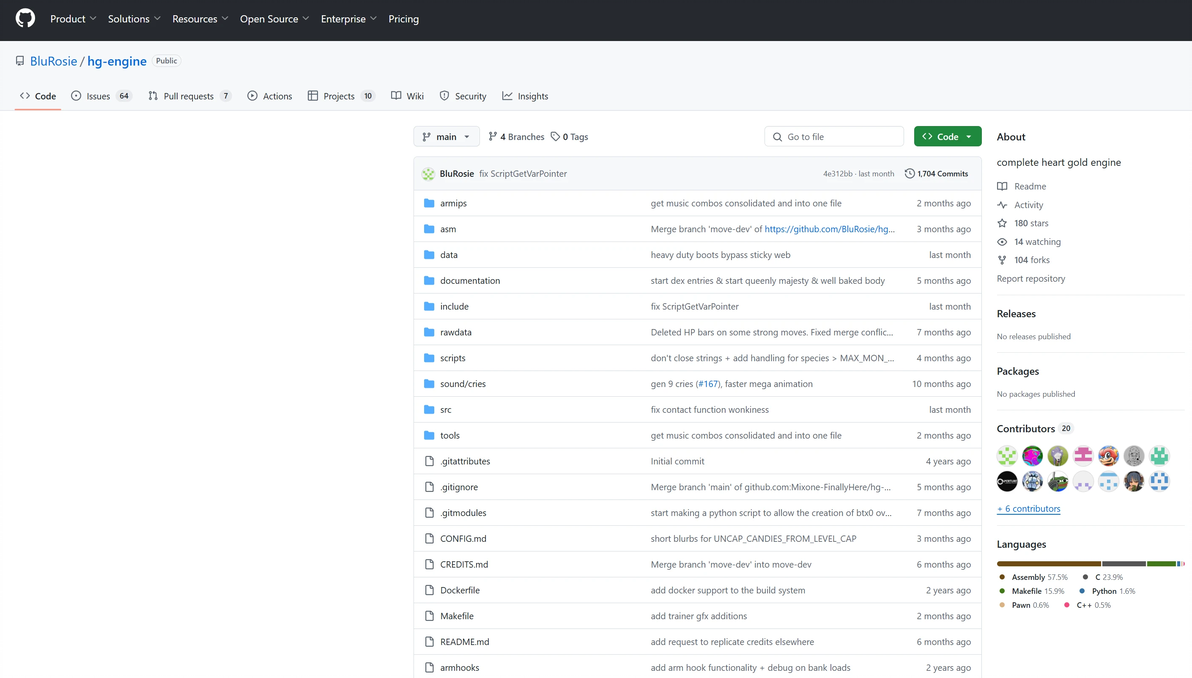Click the commit history clock icon
Image resolution: width=1192 pixels, height=678 pixels.
(909, 173)
